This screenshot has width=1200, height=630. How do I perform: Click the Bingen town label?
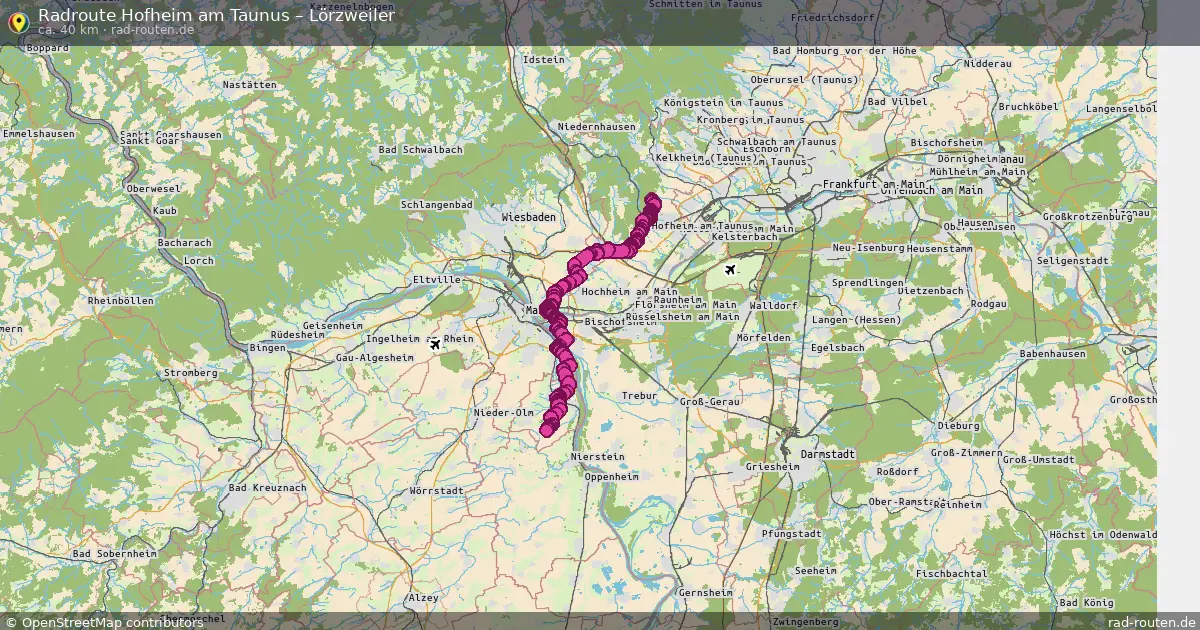[x=267, y=347]
